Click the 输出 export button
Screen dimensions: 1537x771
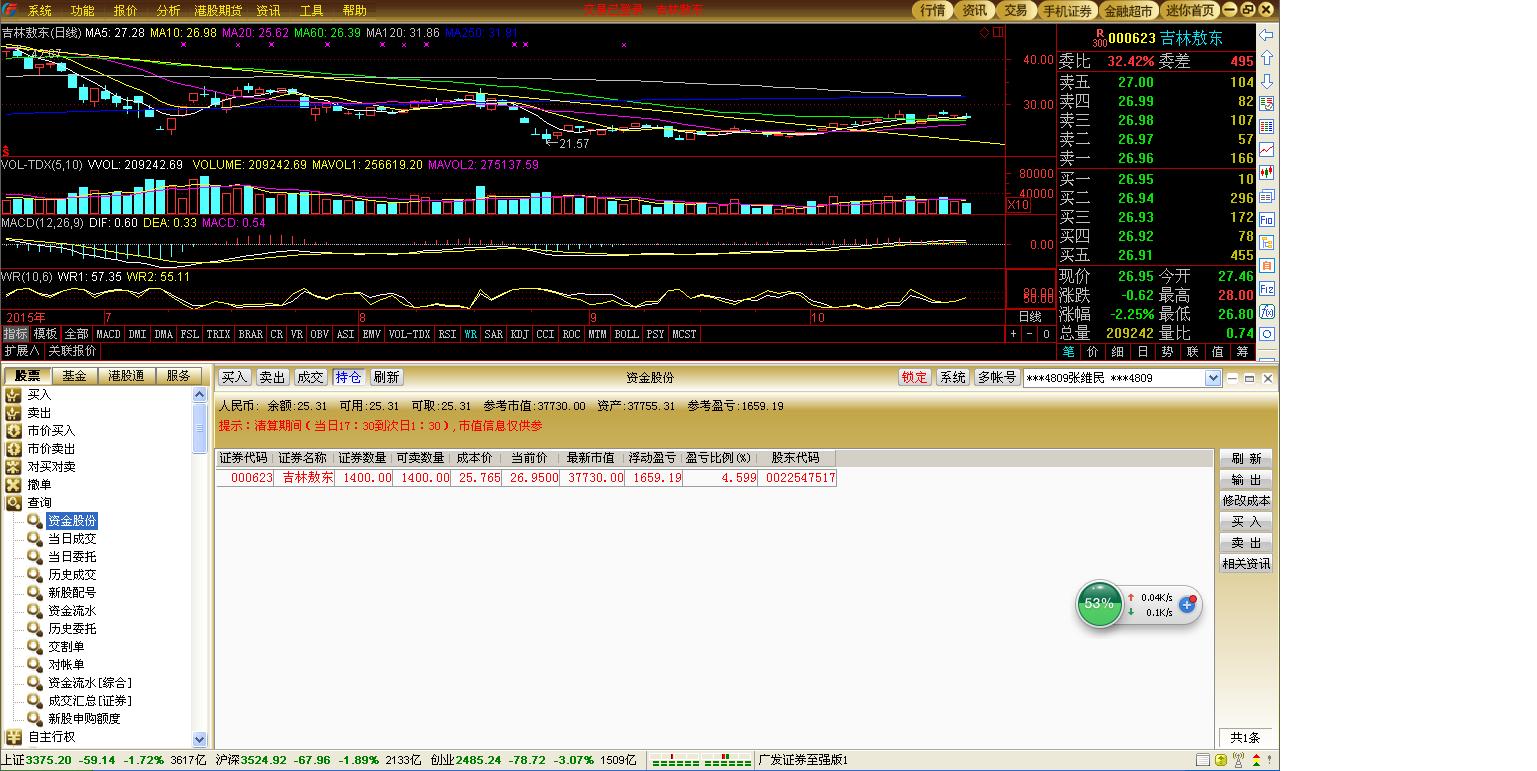point(1246,479)
